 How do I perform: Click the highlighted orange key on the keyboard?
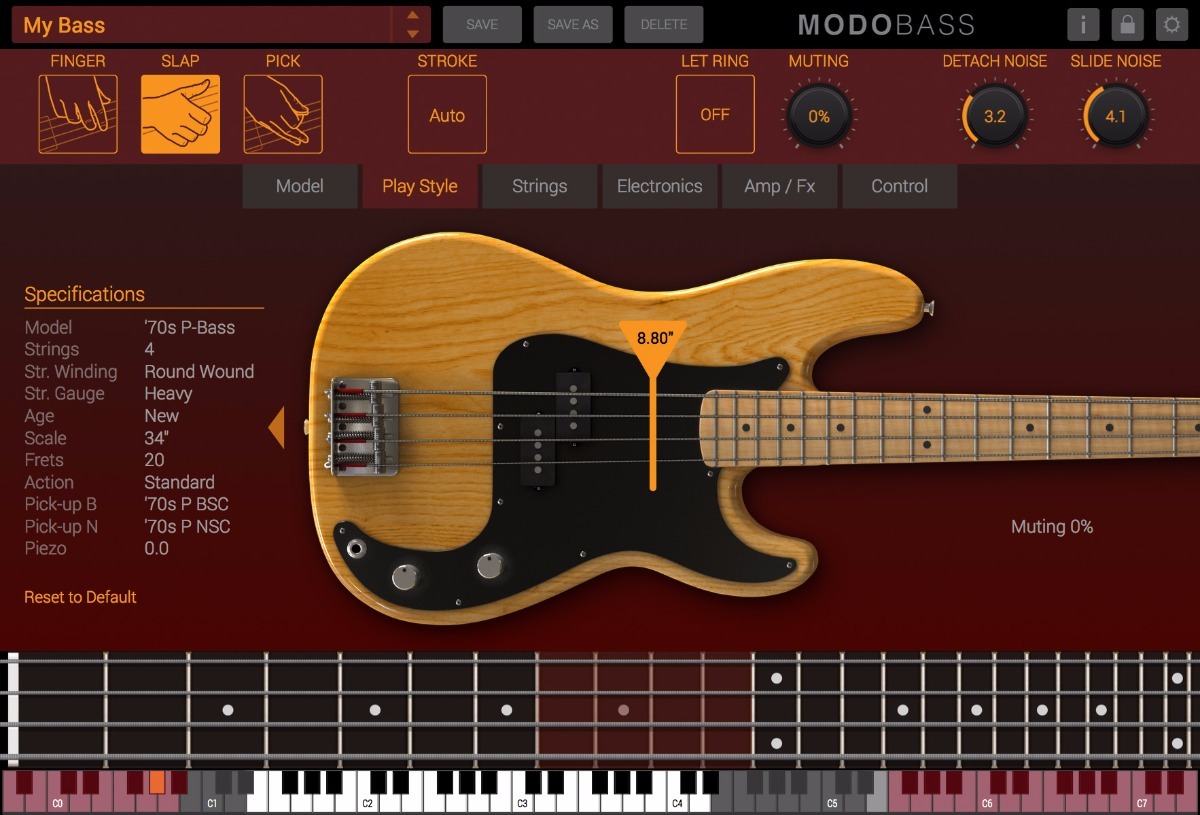pyautogui.click(x=157, y=781)
